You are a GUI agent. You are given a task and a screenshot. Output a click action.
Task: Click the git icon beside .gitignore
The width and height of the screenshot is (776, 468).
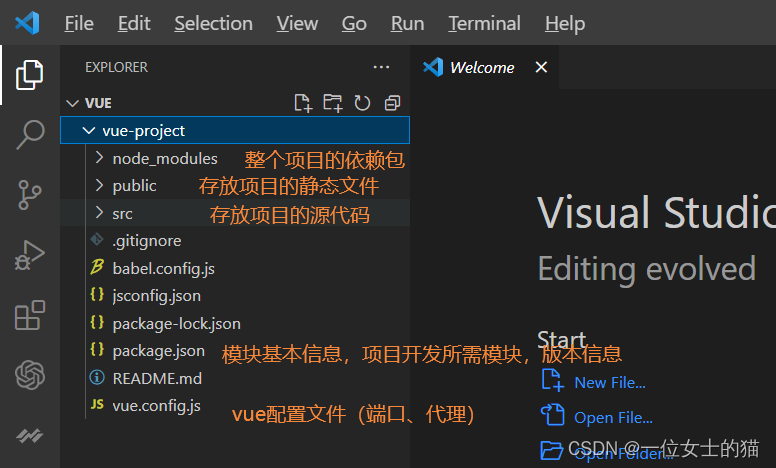(97, 239)
